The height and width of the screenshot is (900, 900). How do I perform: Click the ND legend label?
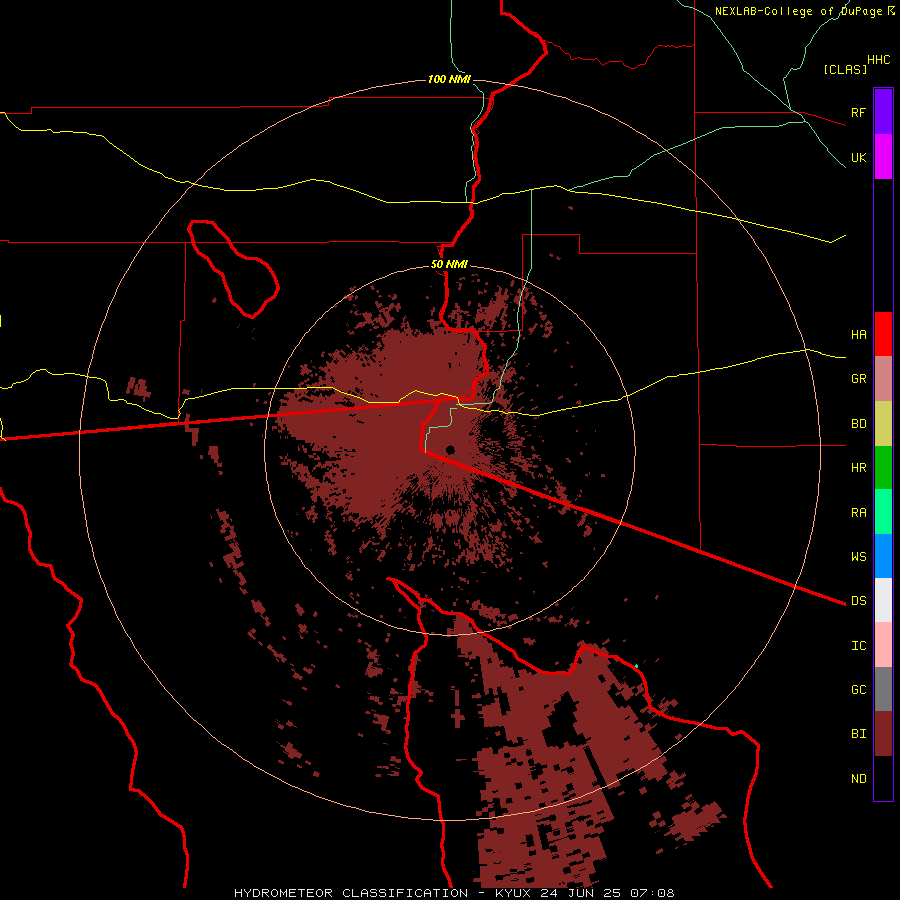[858, 779]
